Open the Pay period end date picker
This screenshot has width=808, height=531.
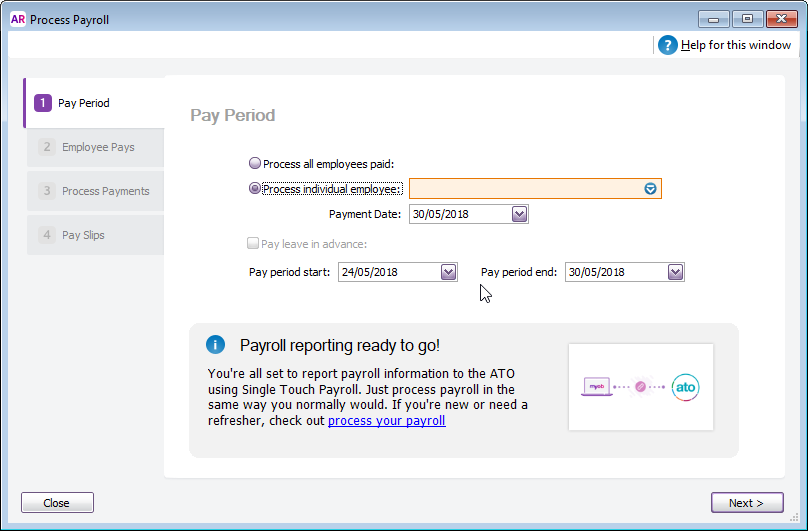tap(675, 272)
